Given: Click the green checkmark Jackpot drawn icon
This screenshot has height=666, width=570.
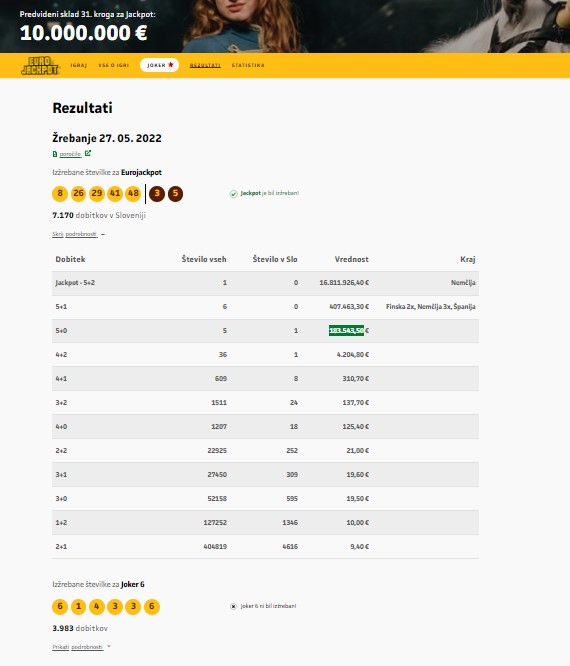Looking at the screenshot, I should [x=234, y=194].
